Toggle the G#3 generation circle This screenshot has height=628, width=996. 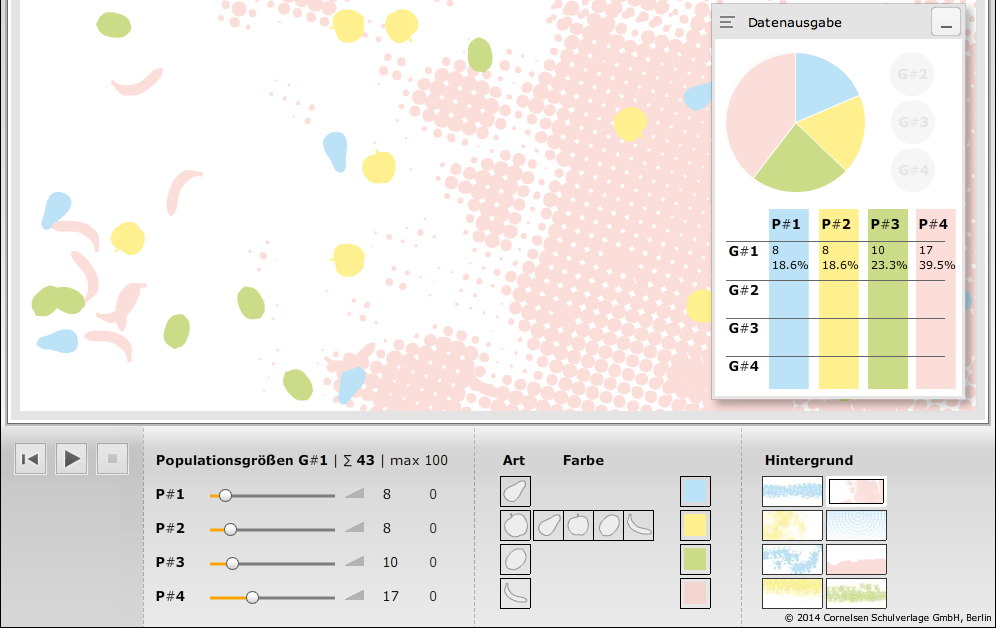tap(912, 122)
